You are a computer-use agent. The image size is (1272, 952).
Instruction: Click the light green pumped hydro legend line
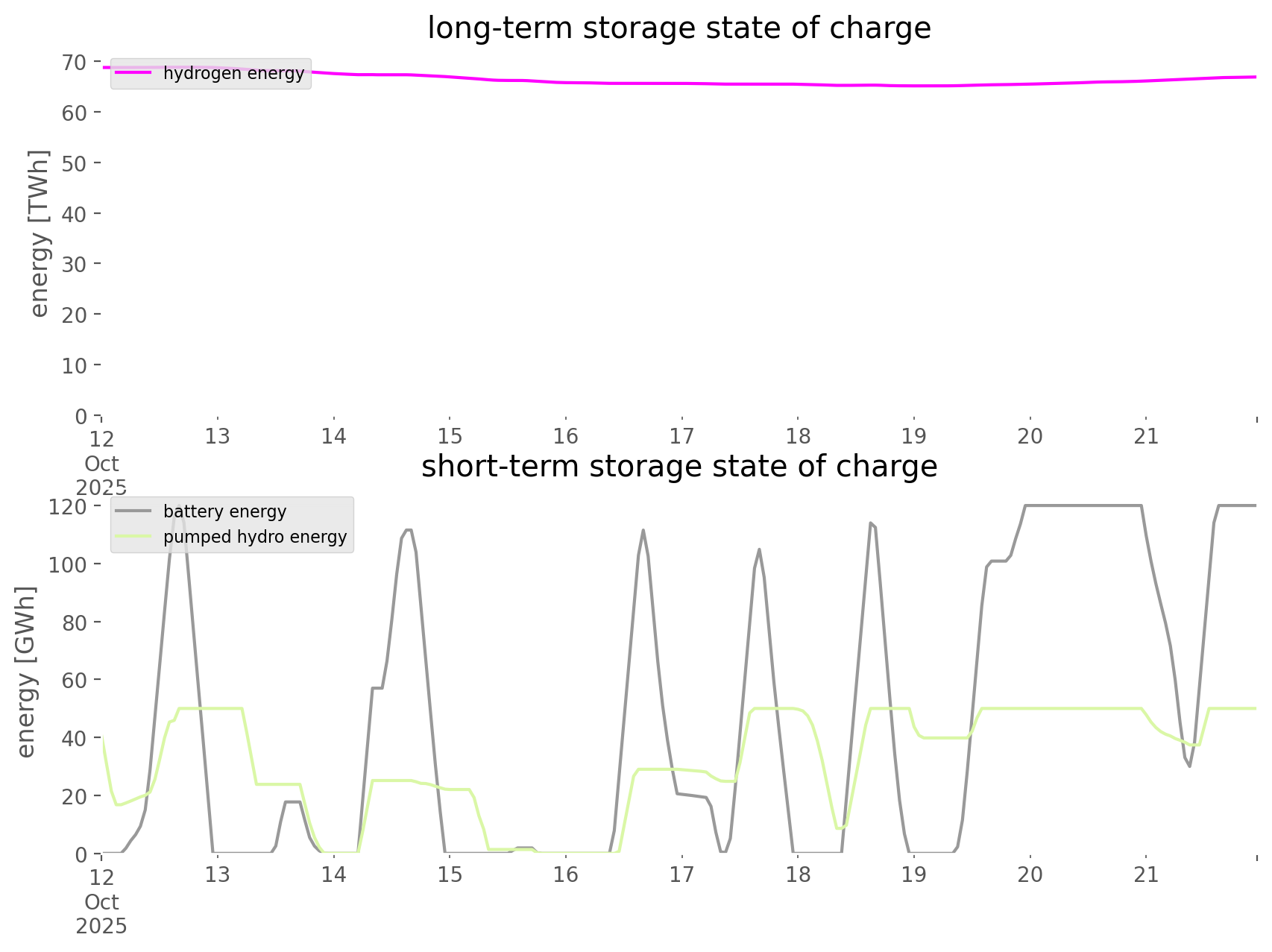pyautogui.click(x=133, y=537)
